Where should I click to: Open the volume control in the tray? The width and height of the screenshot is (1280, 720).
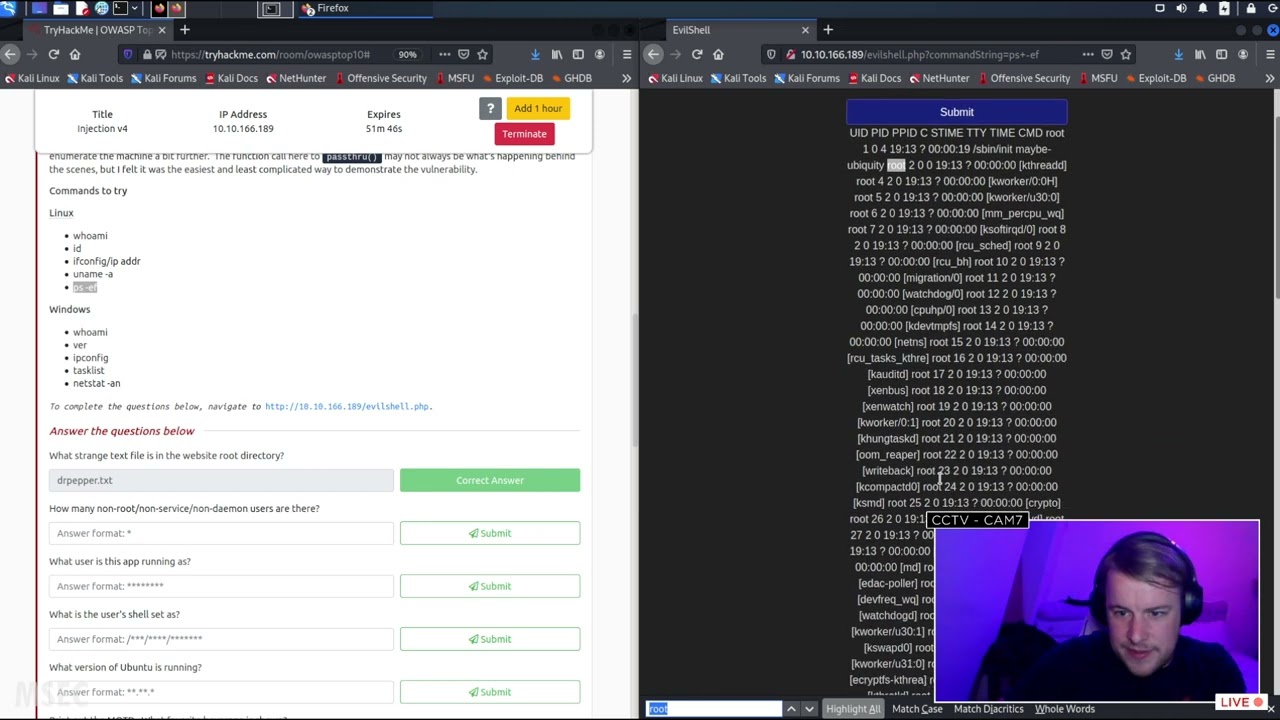[1181, 9]
